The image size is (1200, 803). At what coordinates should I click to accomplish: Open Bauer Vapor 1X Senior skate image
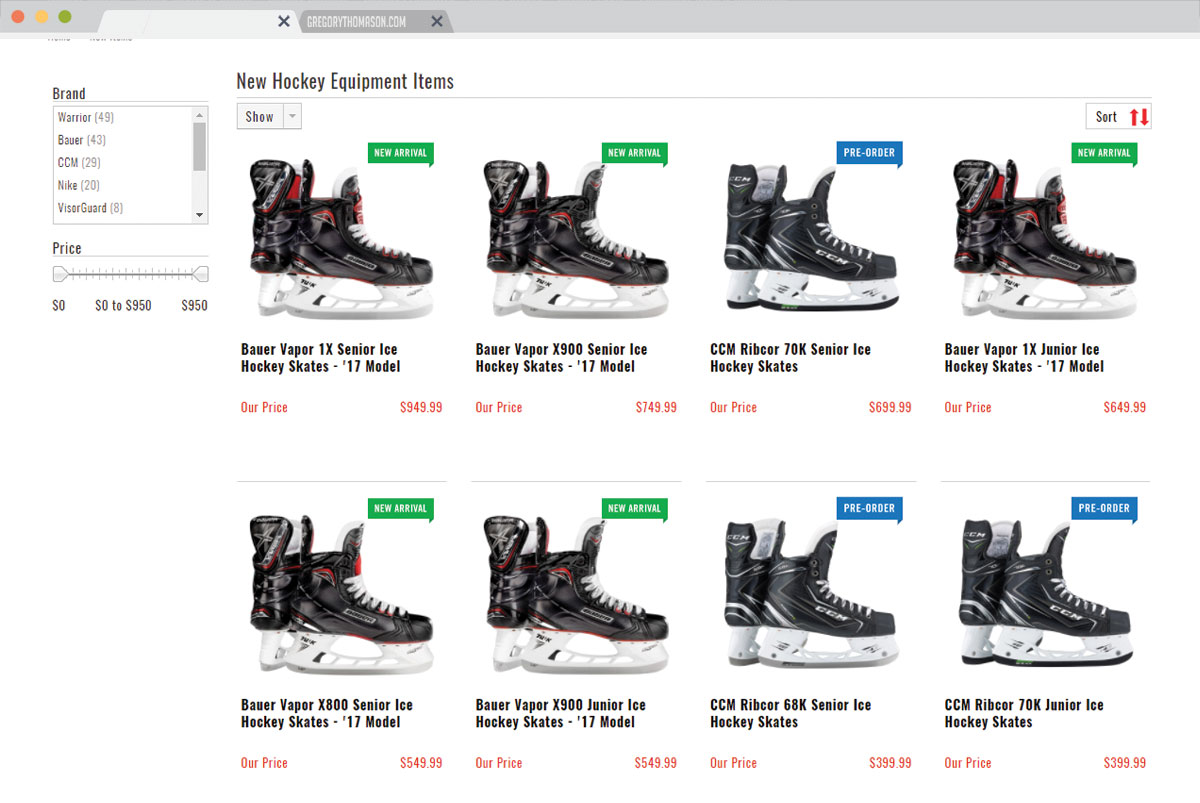tap(341, 240)
